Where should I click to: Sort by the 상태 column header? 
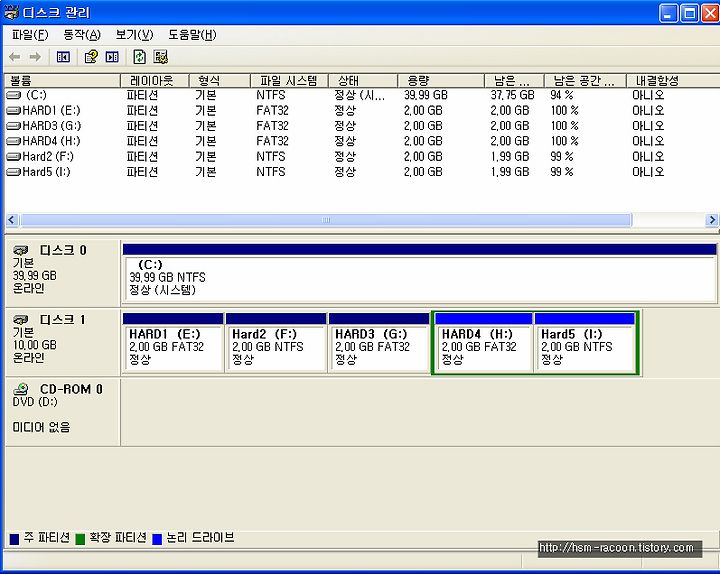point(363,81)
